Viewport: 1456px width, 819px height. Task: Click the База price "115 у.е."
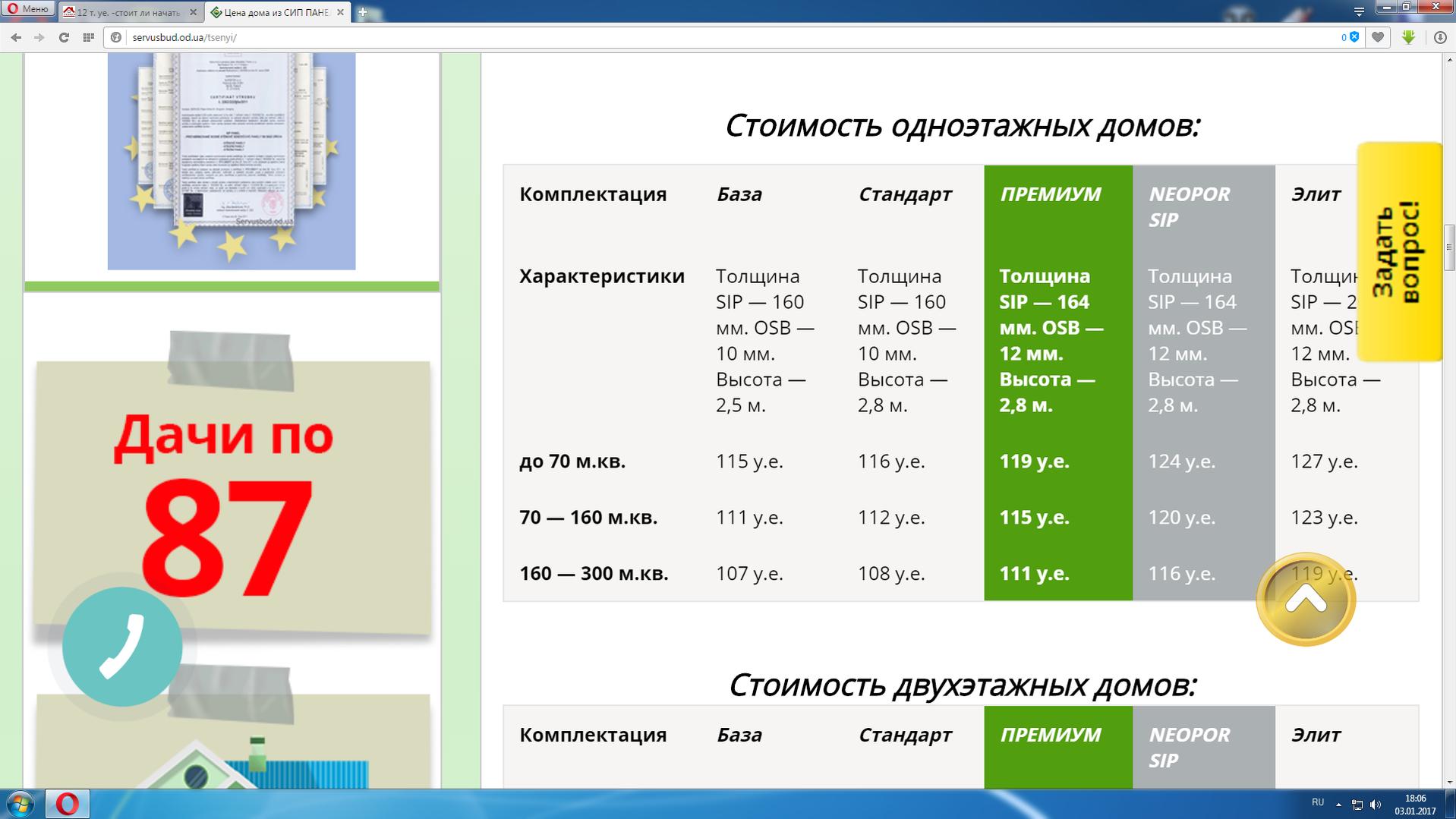(x=749, y=461)
